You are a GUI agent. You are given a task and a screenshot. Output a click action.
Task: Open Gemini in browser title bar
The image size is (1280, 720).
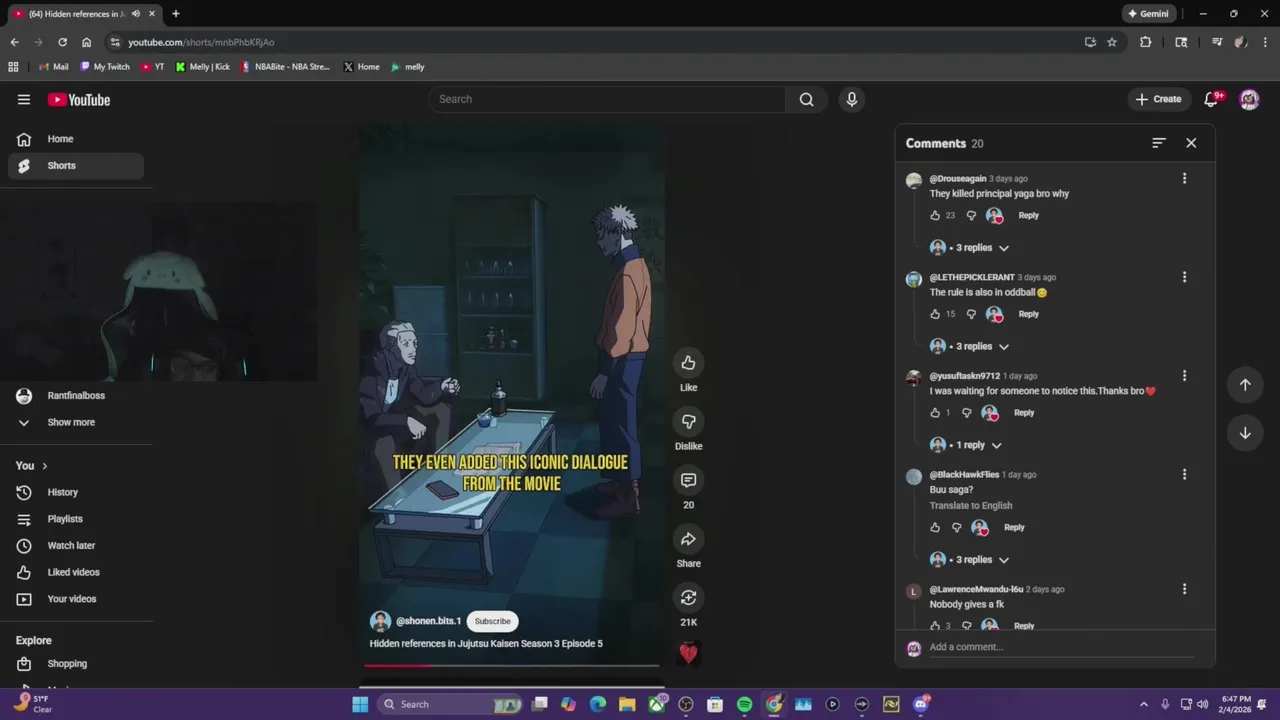[1148, 14]
